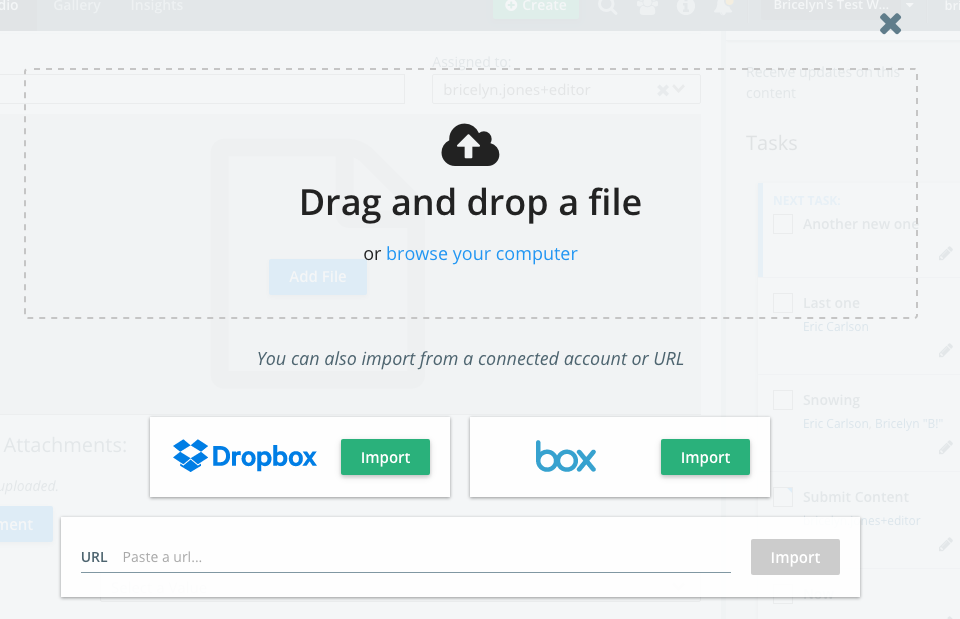Open the info circle icon
Image resolution: width=960 pixels, height=619 pixels.
click(x=686, y=7)
